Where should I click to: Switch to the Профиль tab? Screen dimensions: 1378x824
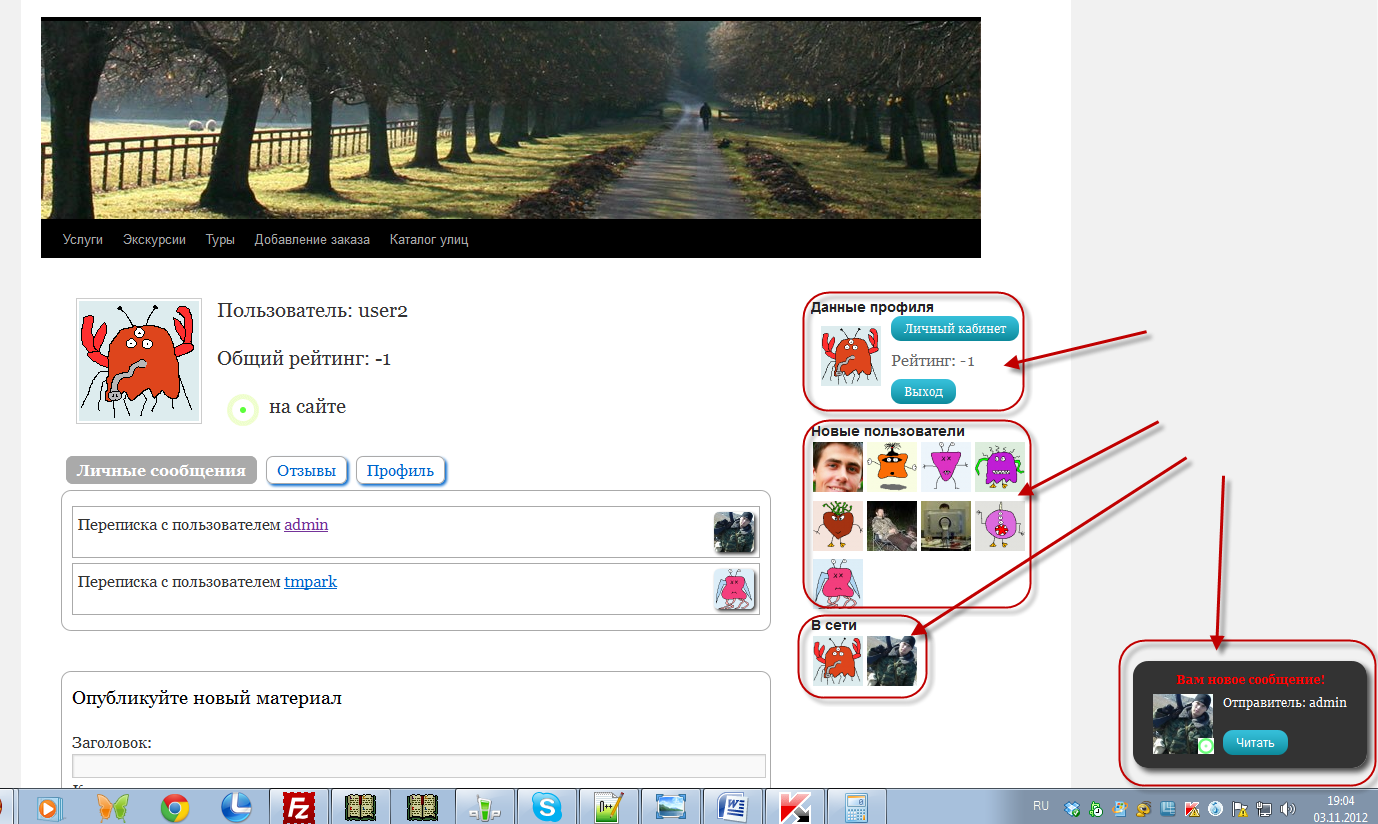click(400, 471)
